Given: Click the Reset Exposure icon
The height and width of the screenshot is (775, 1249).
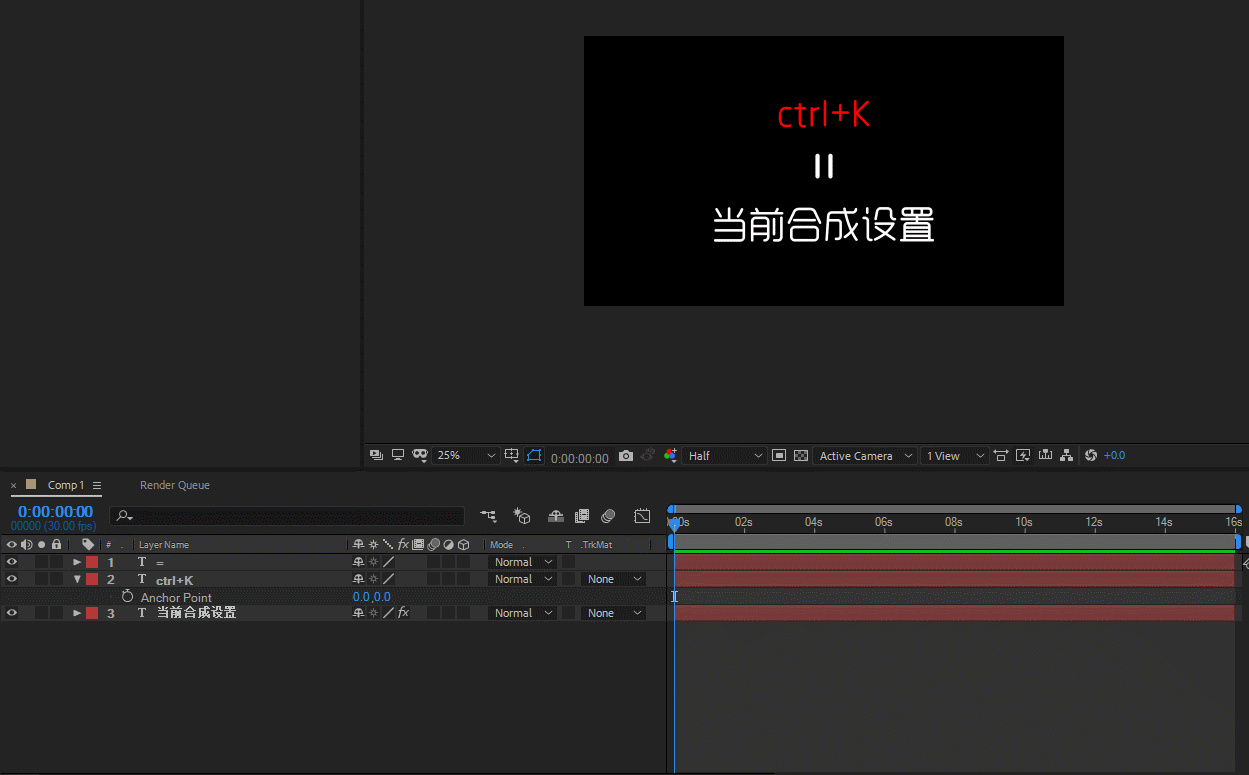Looking at the screenshot, I should pos(1091,455).
